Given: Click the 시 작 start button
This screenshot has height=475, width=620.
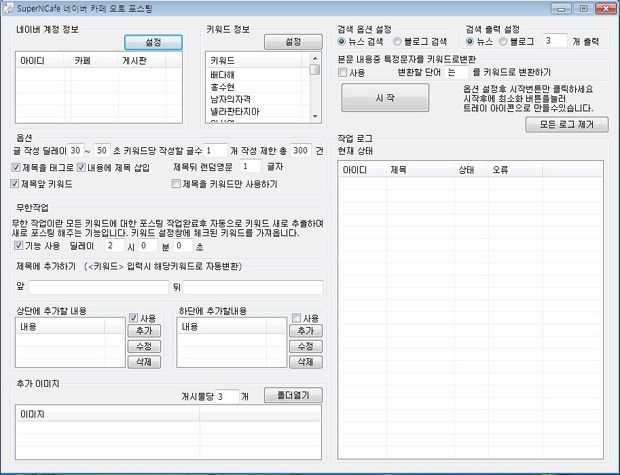Looking at the screenshot, I should (x=385, y=98).
